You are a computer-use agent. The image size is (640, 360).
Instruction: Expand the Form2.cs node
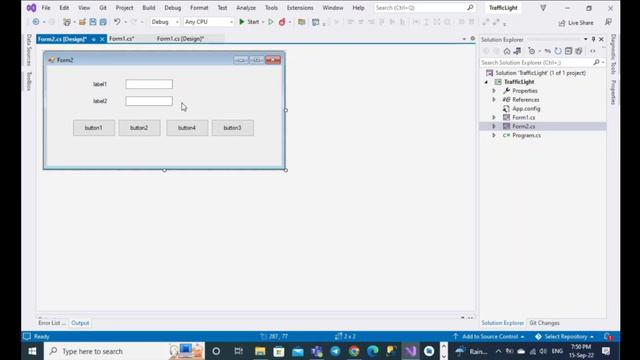tap(494, 126)
